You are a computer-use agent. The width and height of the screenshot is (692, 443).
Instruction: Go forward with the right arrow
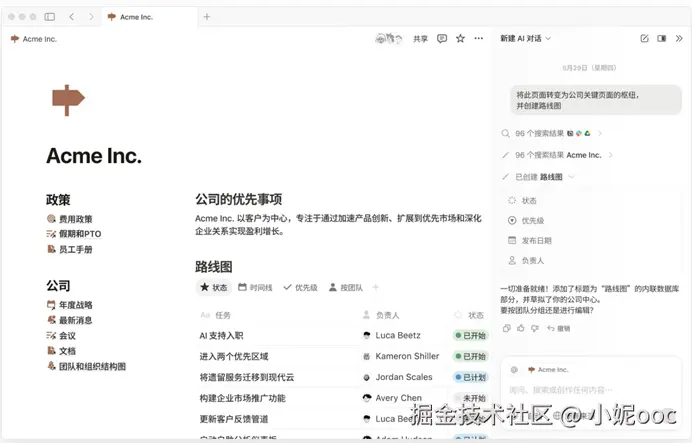[91, 17]
